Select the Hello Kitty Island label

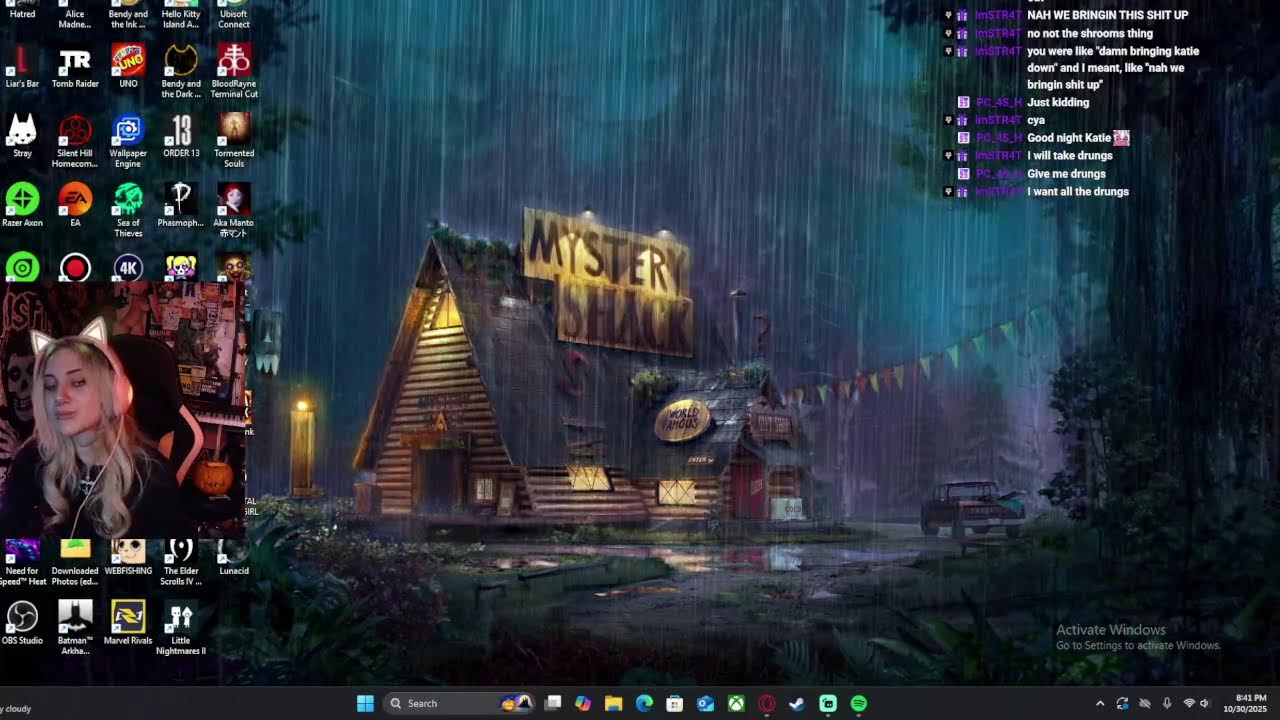[181, 18]
